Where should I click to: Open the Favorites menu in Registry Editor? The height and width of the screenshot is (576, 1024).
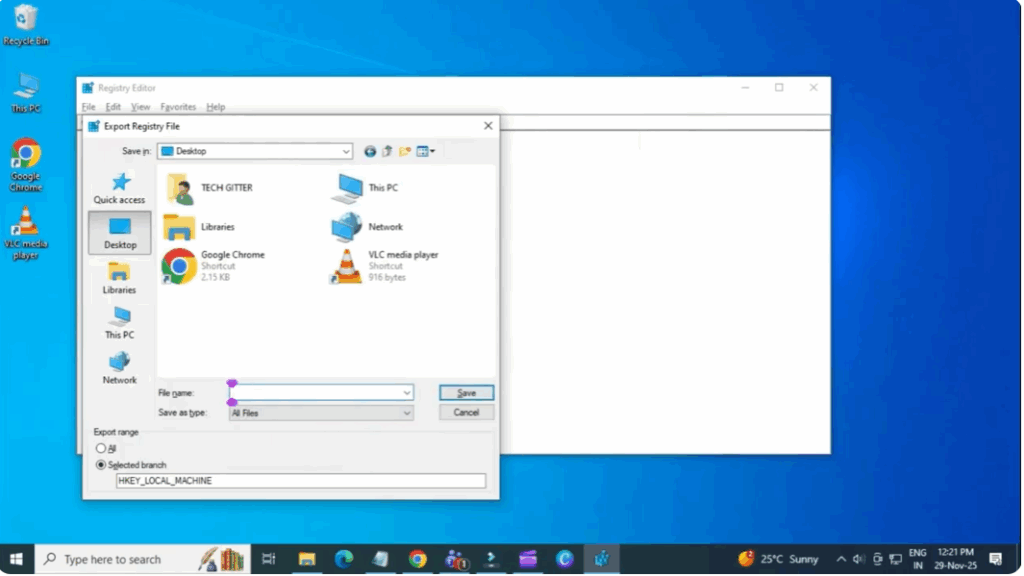(178, 107)
